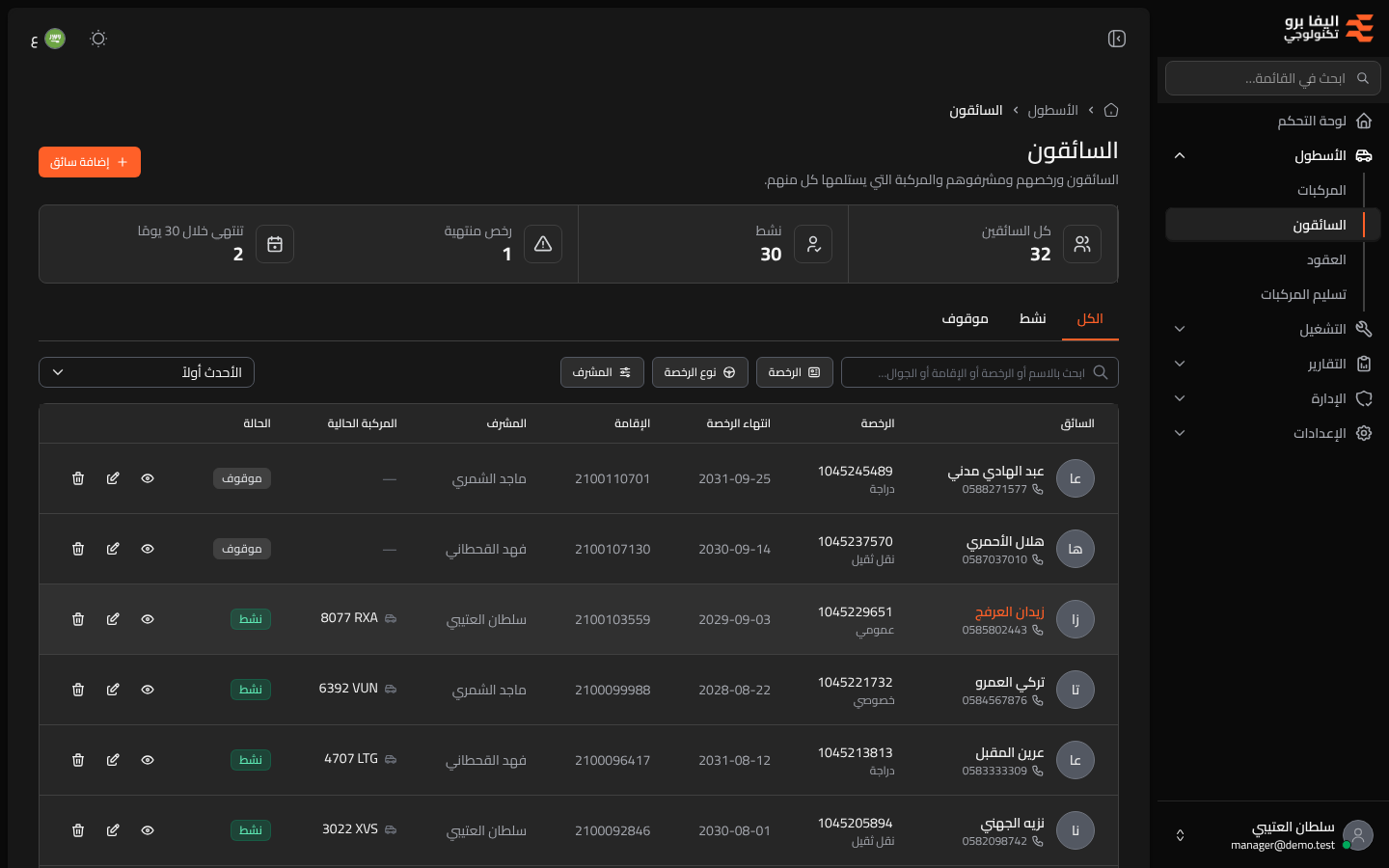Click avatar of زيدان العرفج
The height and width of the screenshot is (868, 1389).
1076,619
